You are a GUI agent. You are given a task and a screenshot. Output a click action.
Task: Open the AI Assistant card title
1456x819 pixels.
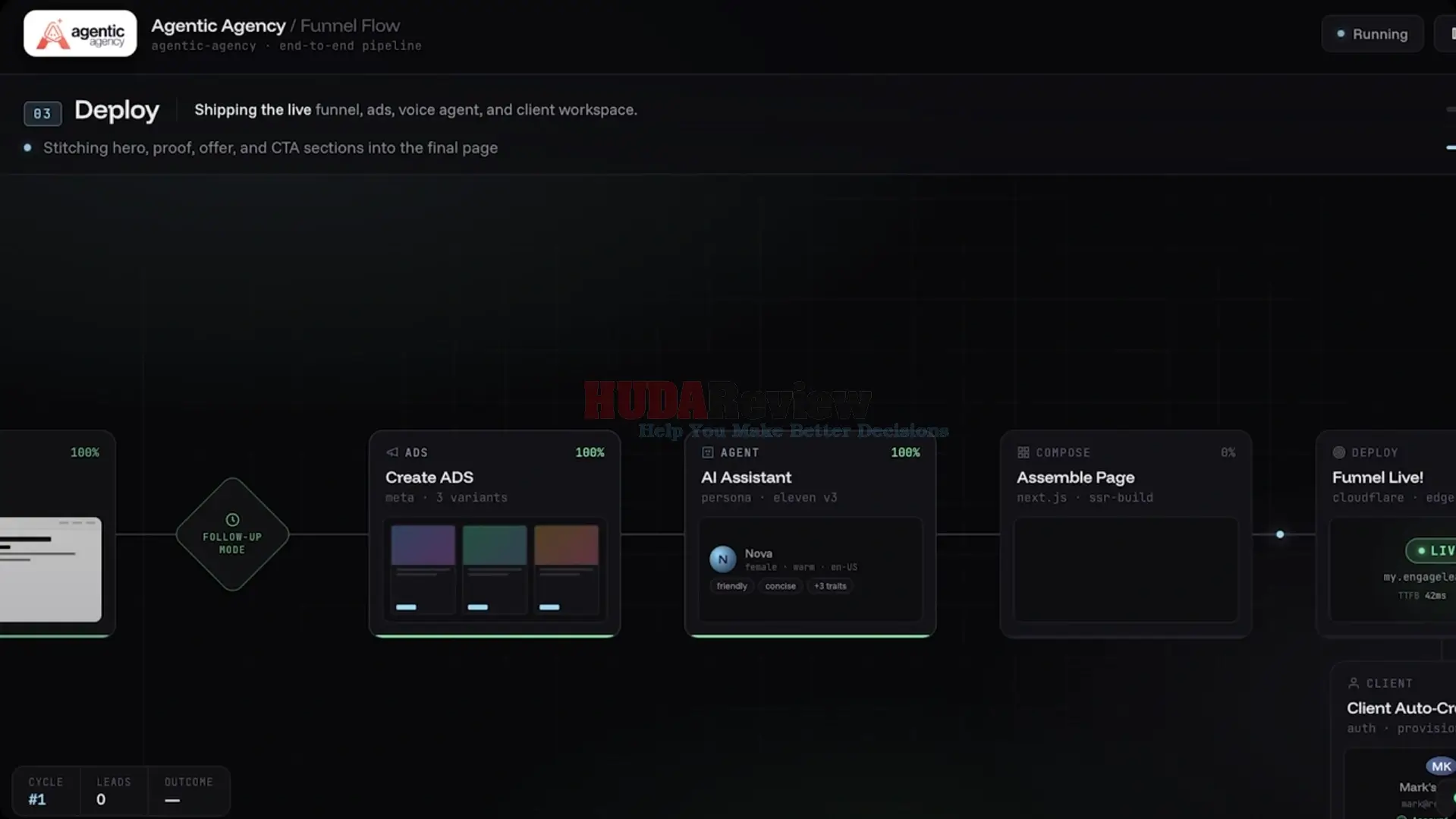[746, 477]
